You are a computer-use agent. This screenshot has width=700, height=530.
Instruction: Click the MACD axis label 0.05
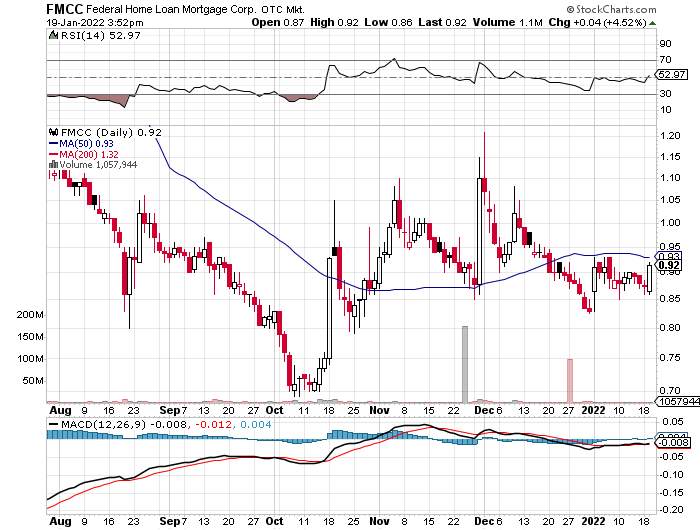(x=672, y=422)
